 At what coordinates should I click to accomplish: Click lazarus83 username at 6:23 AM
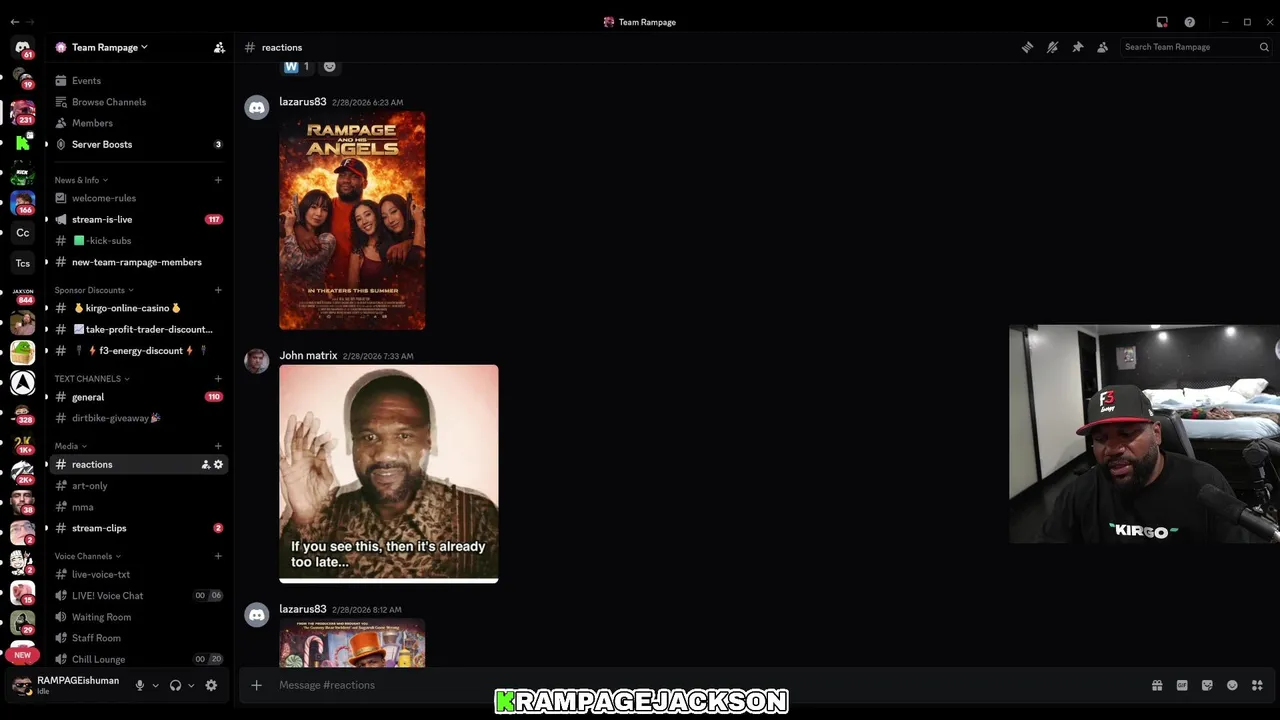[303, 102]
